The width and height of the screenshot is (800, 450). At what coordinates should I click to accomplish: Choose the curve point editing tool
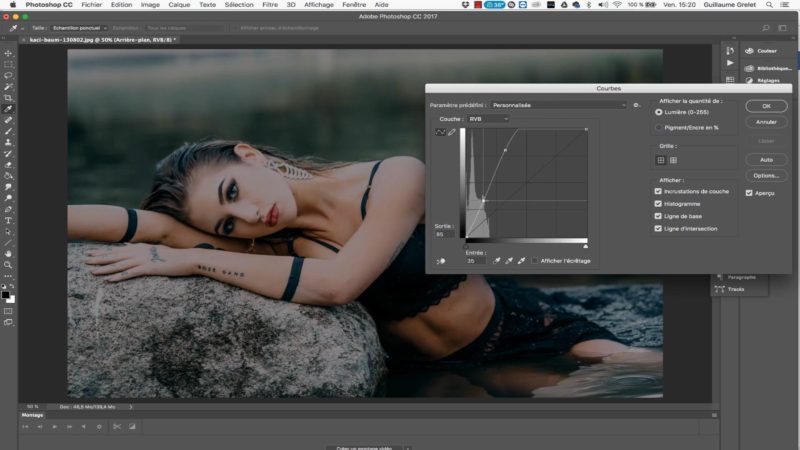pyautogui.click(x=440, y=132)
